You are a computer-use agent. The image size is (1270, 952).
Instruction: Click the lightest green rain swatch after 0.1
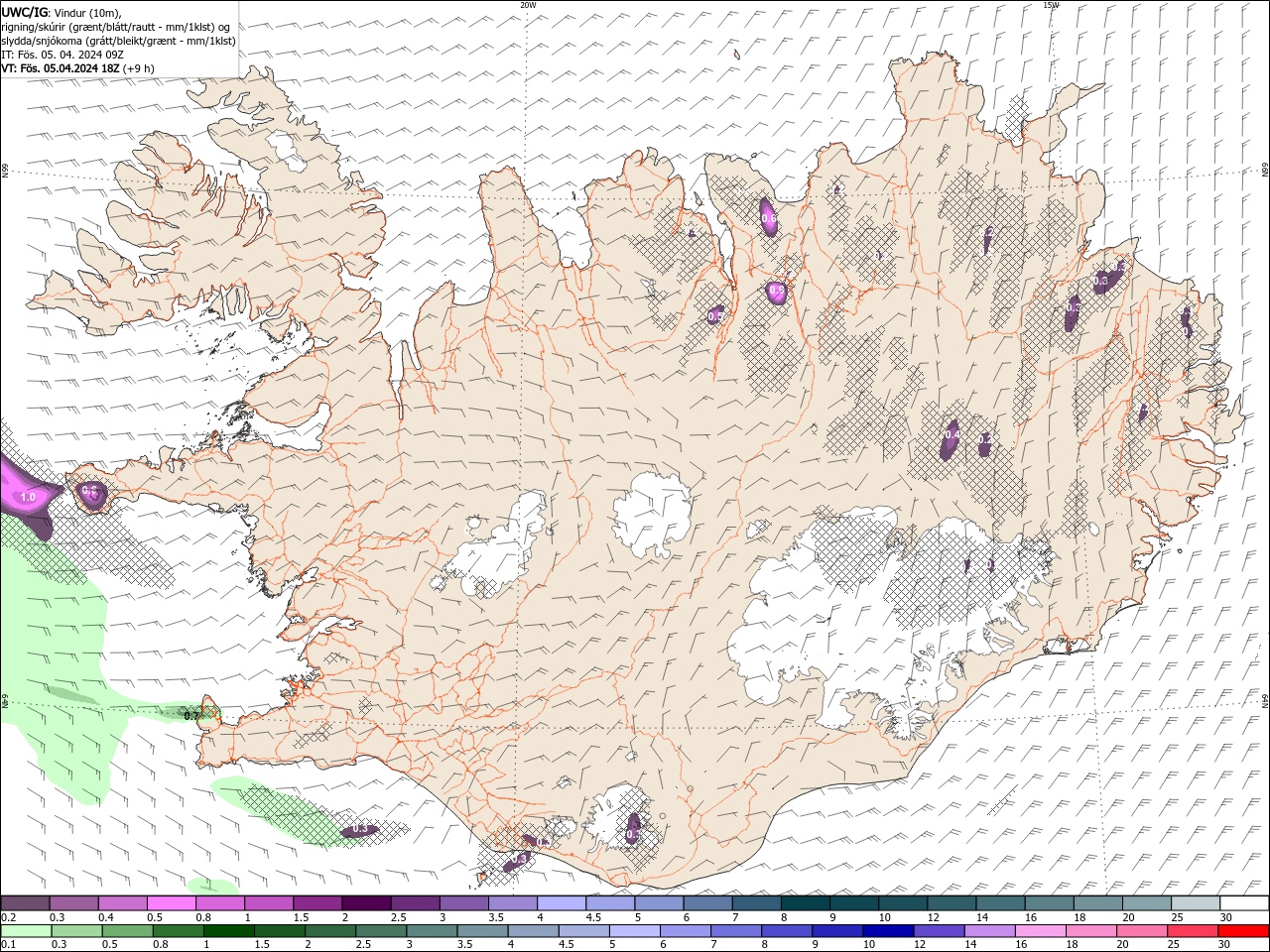(26, 931)
